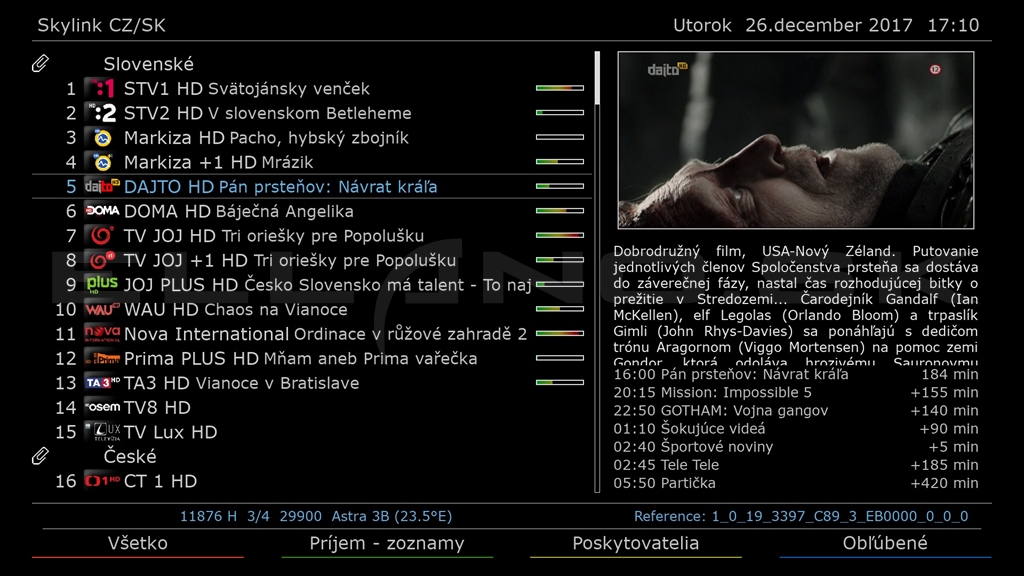Click the service reference text
1024x576 pixels.
tap(801, 517)
